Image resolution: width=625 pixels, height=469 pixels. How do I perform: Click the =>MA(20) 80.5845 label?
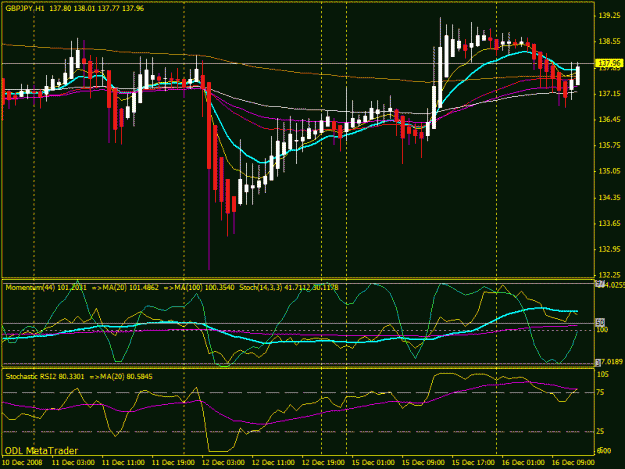point(121,377)
